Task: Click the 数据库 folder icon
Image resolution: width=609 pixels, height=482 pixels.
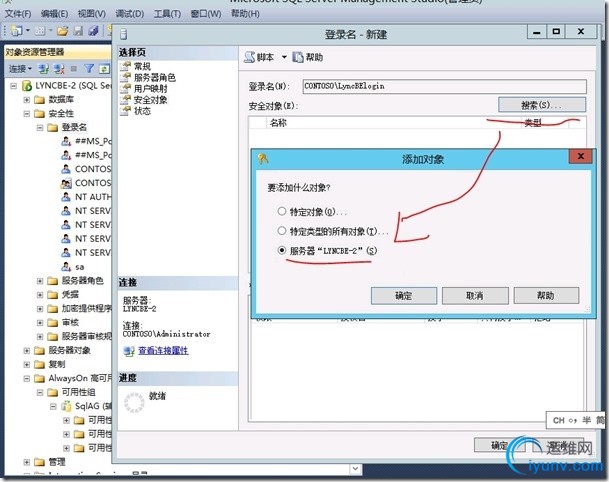Action: (39, 100)
